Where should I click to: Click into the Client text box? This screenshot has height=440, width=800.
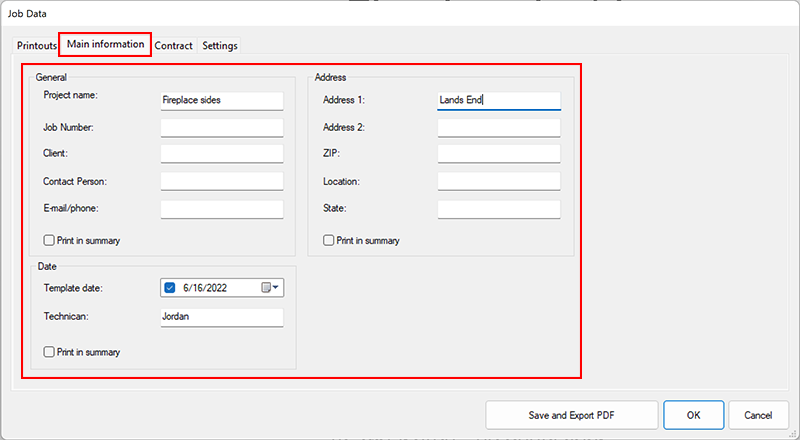pyautogui.click(x=222, y=154)
